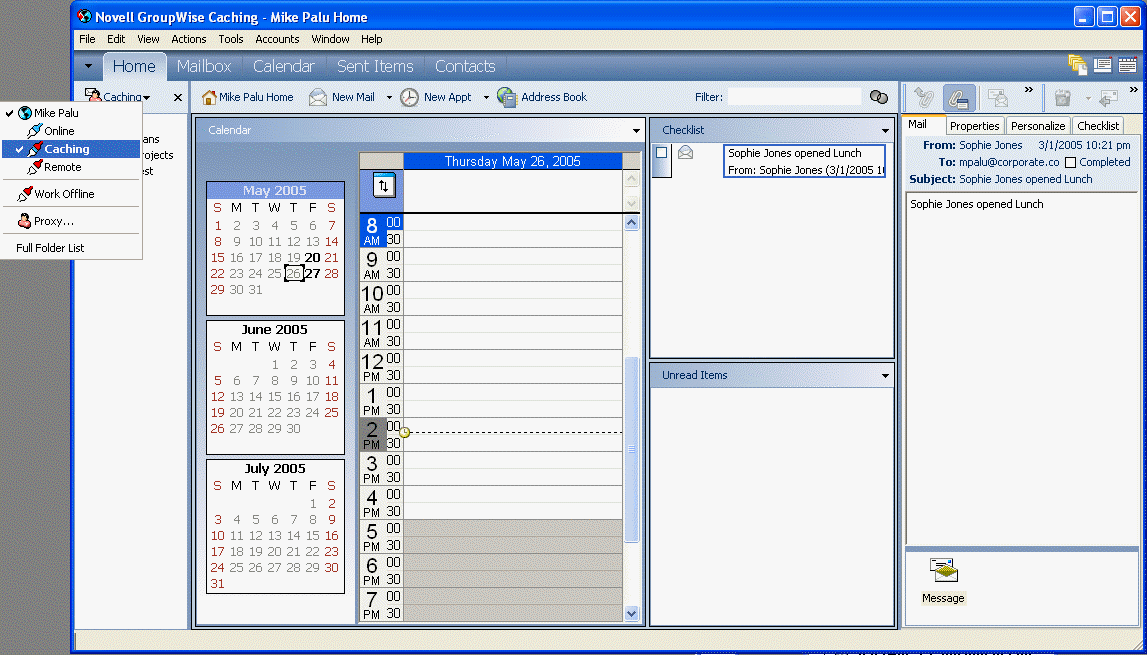Open the nav bar dropdown arrow left of Home
Image resolution: width=1147 pixels, height=655 pixels.
click(x=89, y=66)
